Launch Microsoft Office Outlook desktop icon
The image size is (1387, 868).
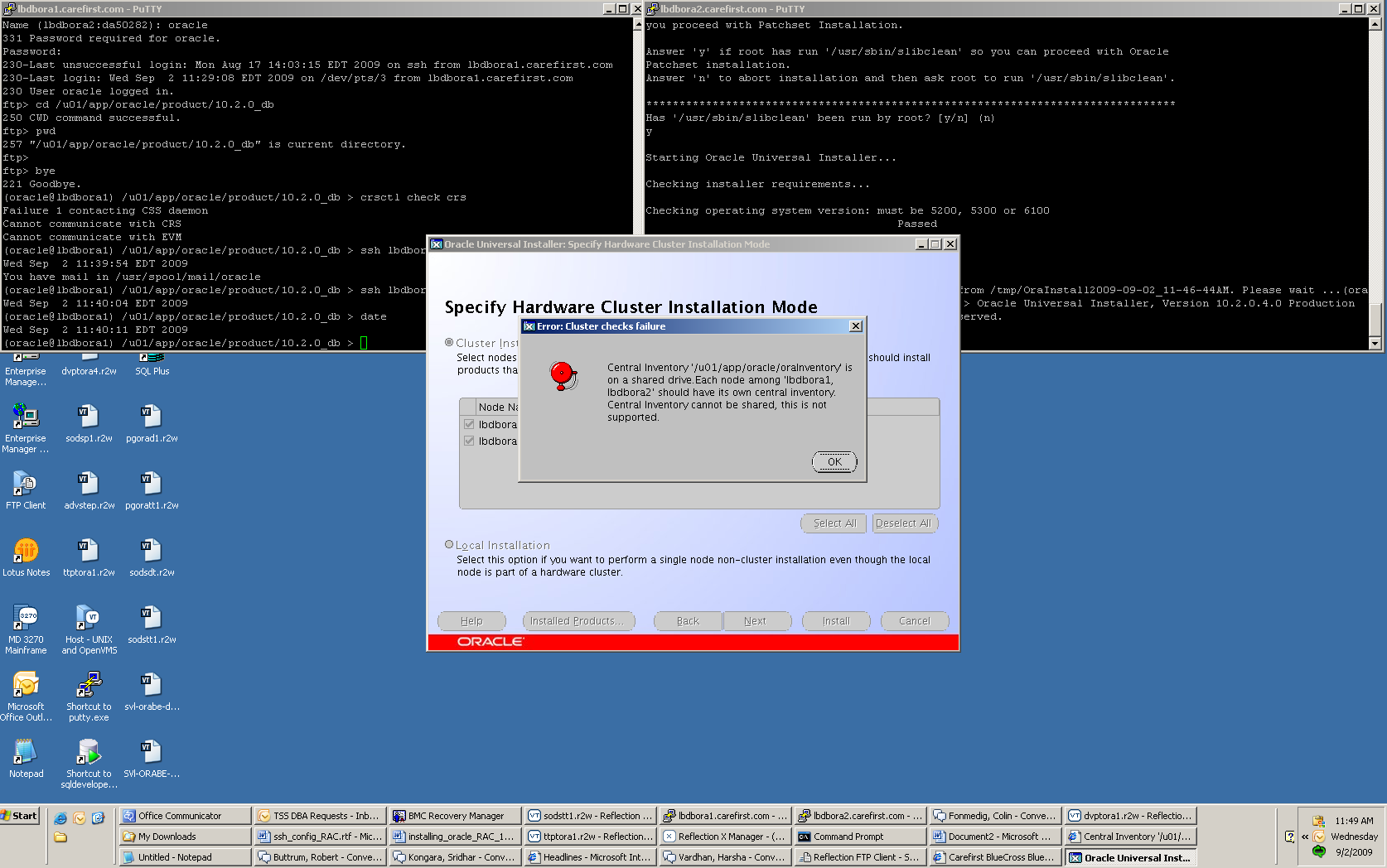(x=26, y=697)
